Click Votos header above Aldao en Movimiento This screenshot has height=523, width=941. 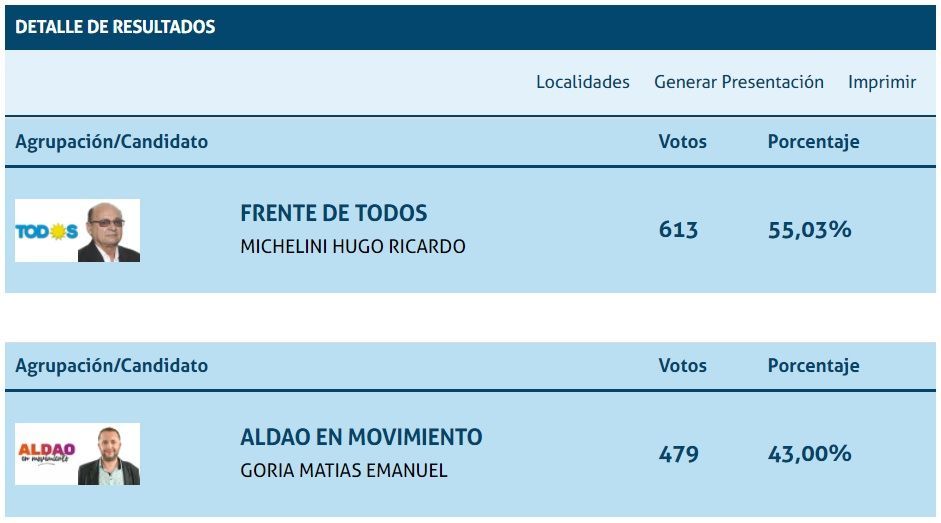[682, 366]
